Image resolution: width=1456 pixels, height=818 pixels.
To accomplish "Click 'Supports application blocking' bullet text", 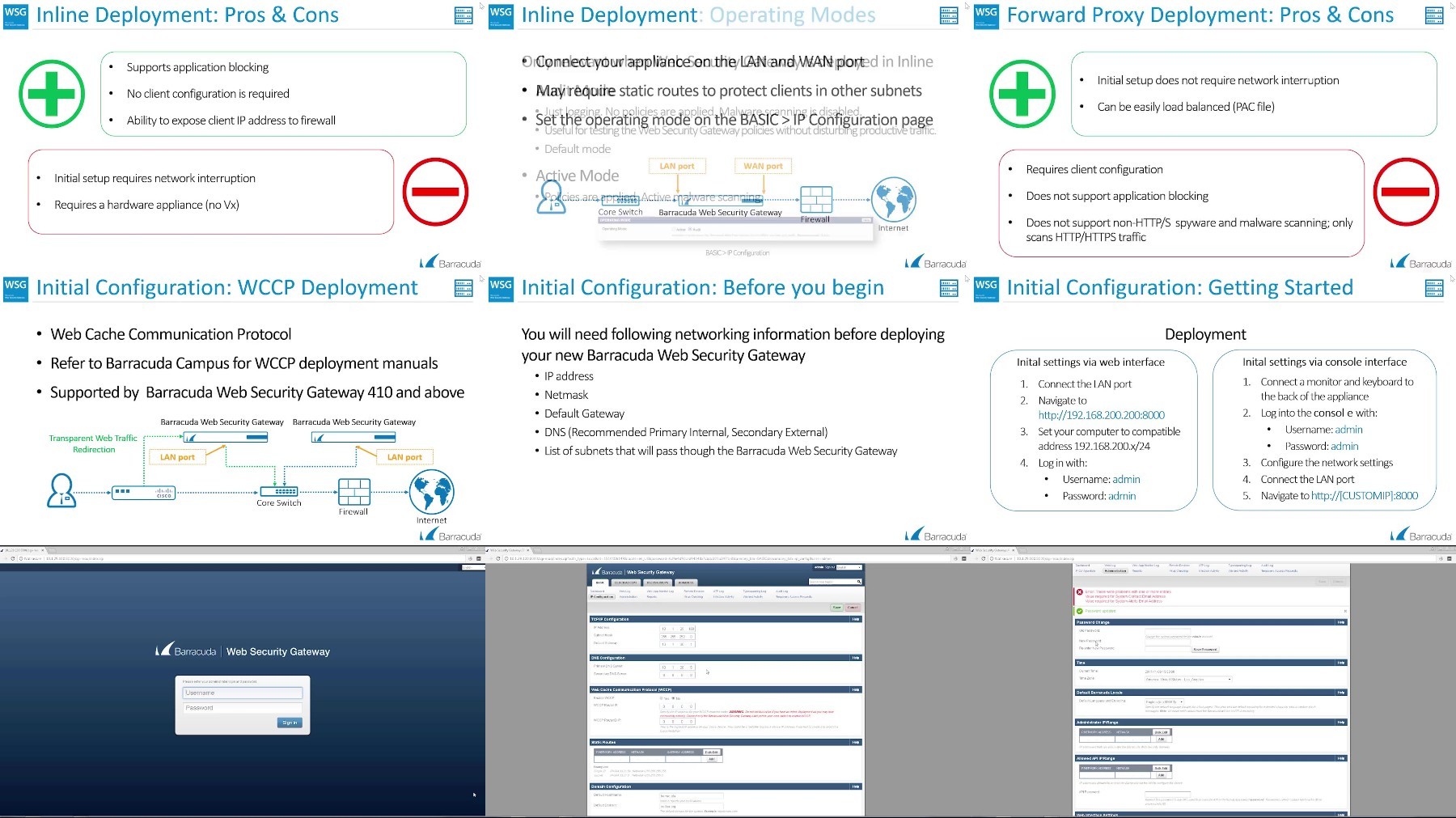I will (197, 67).
